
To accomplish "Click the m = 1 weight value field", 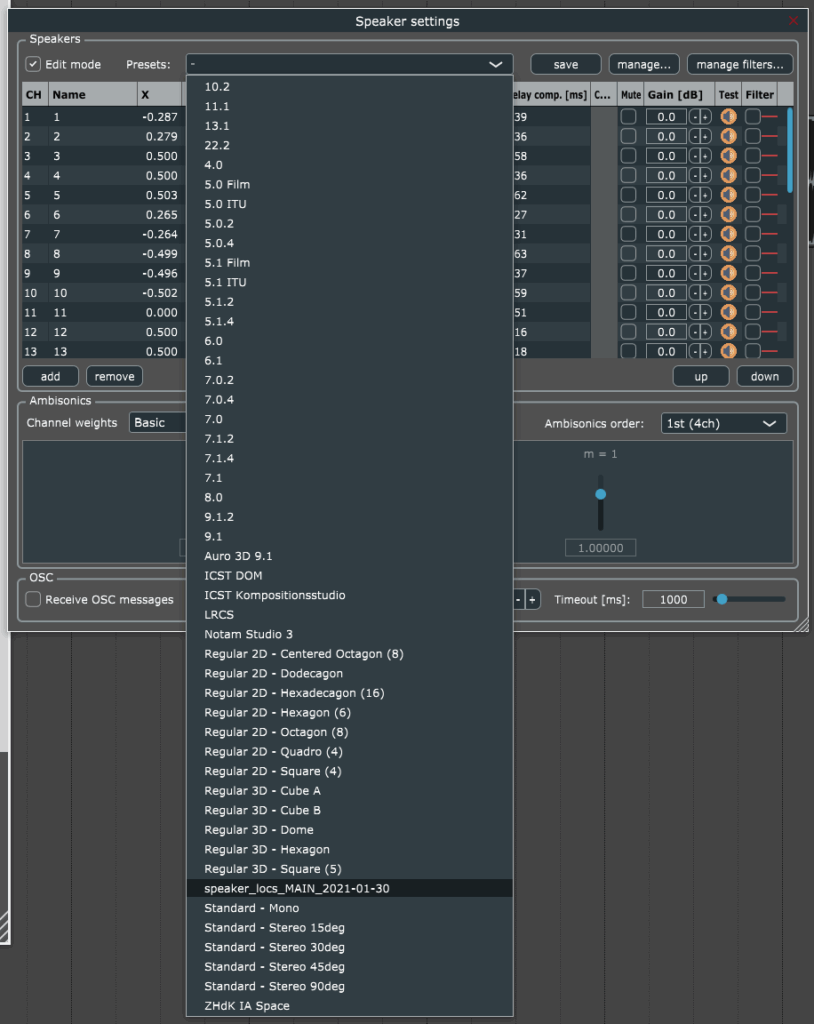I will (600, 548).
